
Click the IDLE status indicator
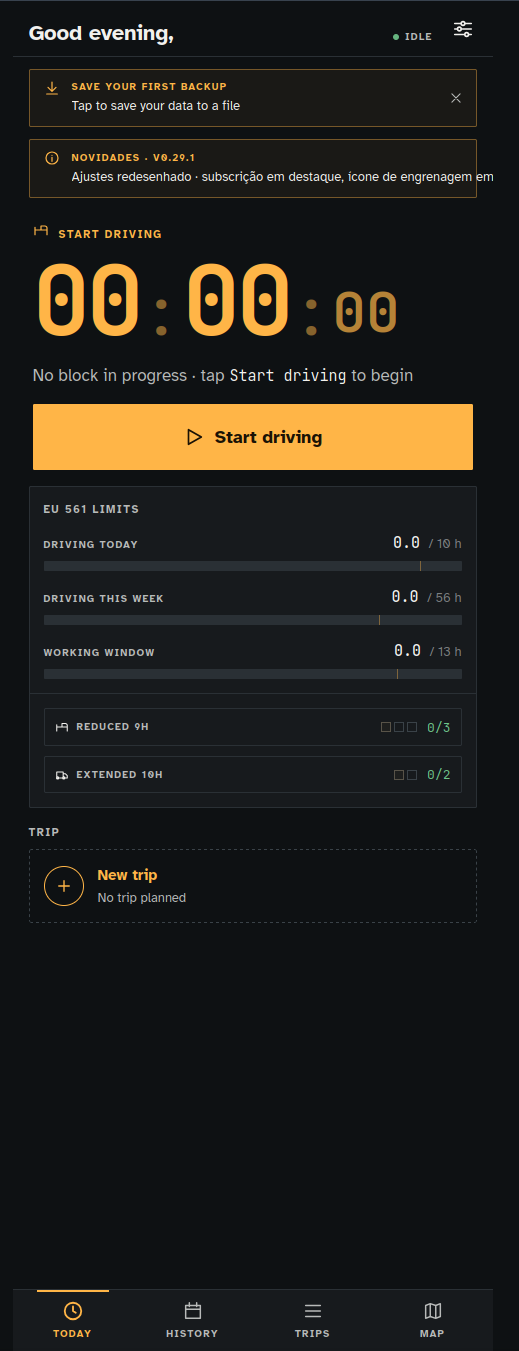click(412, 36)
